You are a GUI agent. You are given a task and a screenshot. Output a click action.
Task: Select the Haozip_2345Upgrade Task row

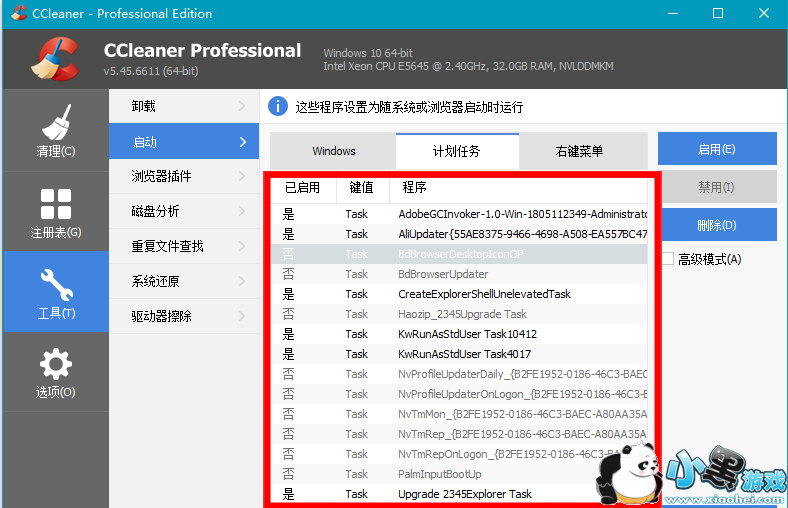click(x=459, y=314)
